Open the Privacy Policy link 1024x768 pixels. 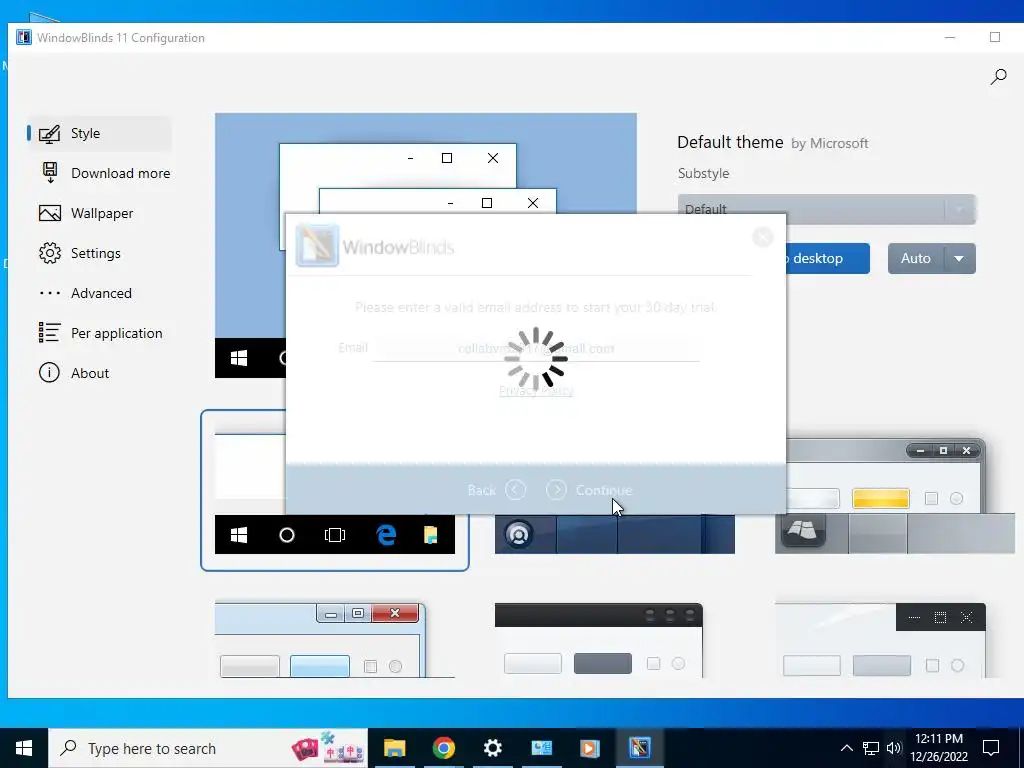click(536, 391)
